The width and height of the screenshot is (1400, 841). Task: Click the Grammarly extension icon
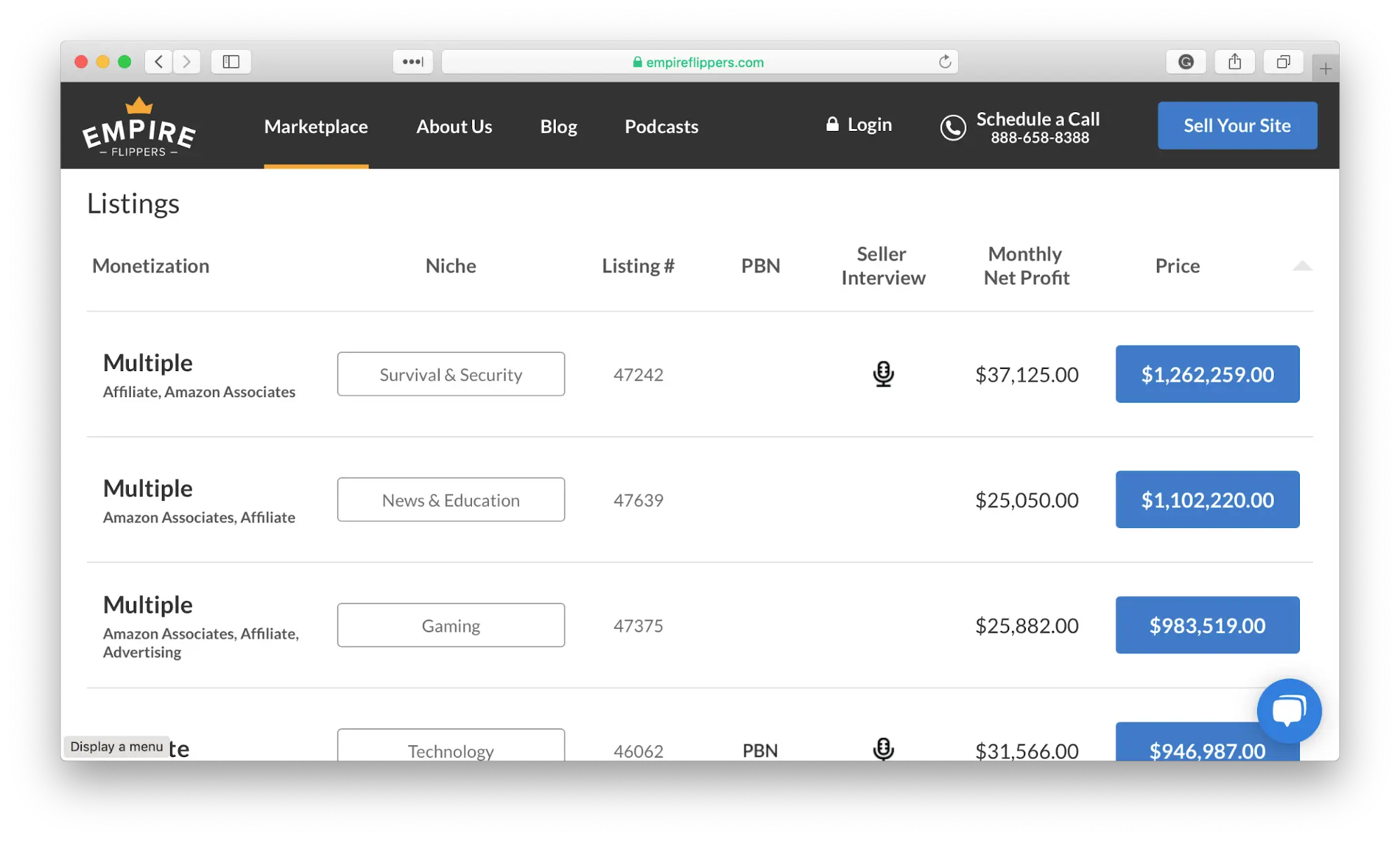tap(1186, 62)
